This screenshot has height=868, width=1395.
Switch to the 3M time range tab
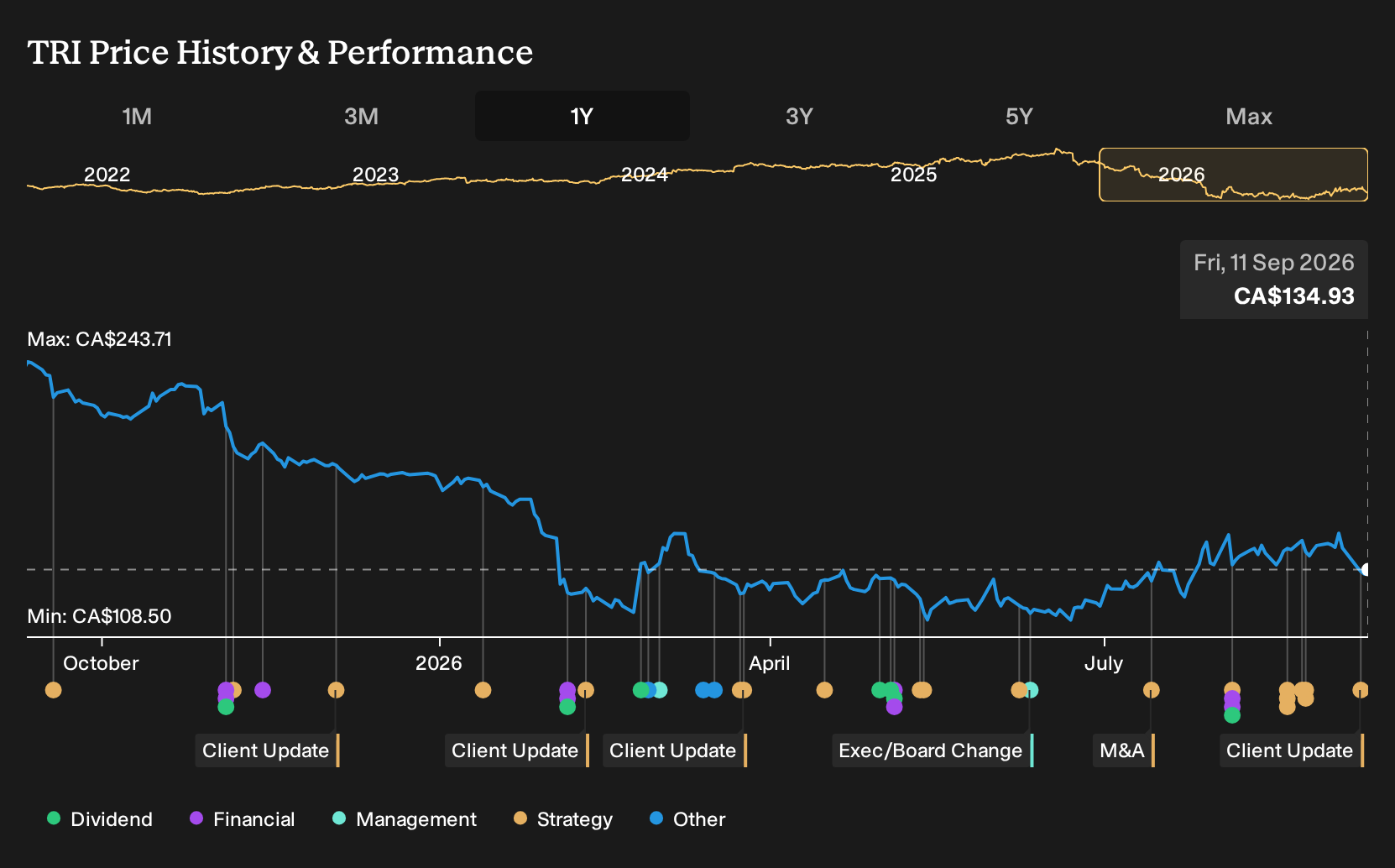tap(361, 116)
